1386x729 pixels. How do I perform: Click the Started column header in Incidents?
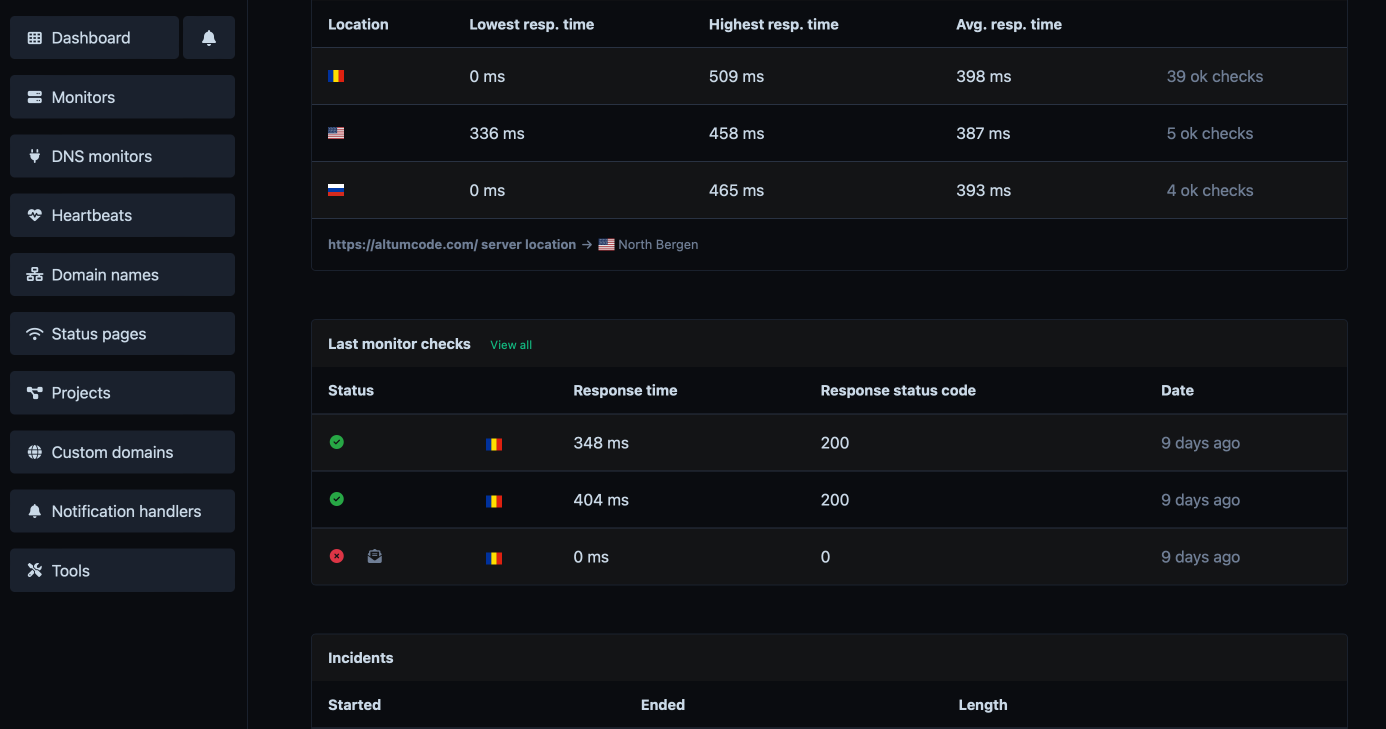point(354,705)
